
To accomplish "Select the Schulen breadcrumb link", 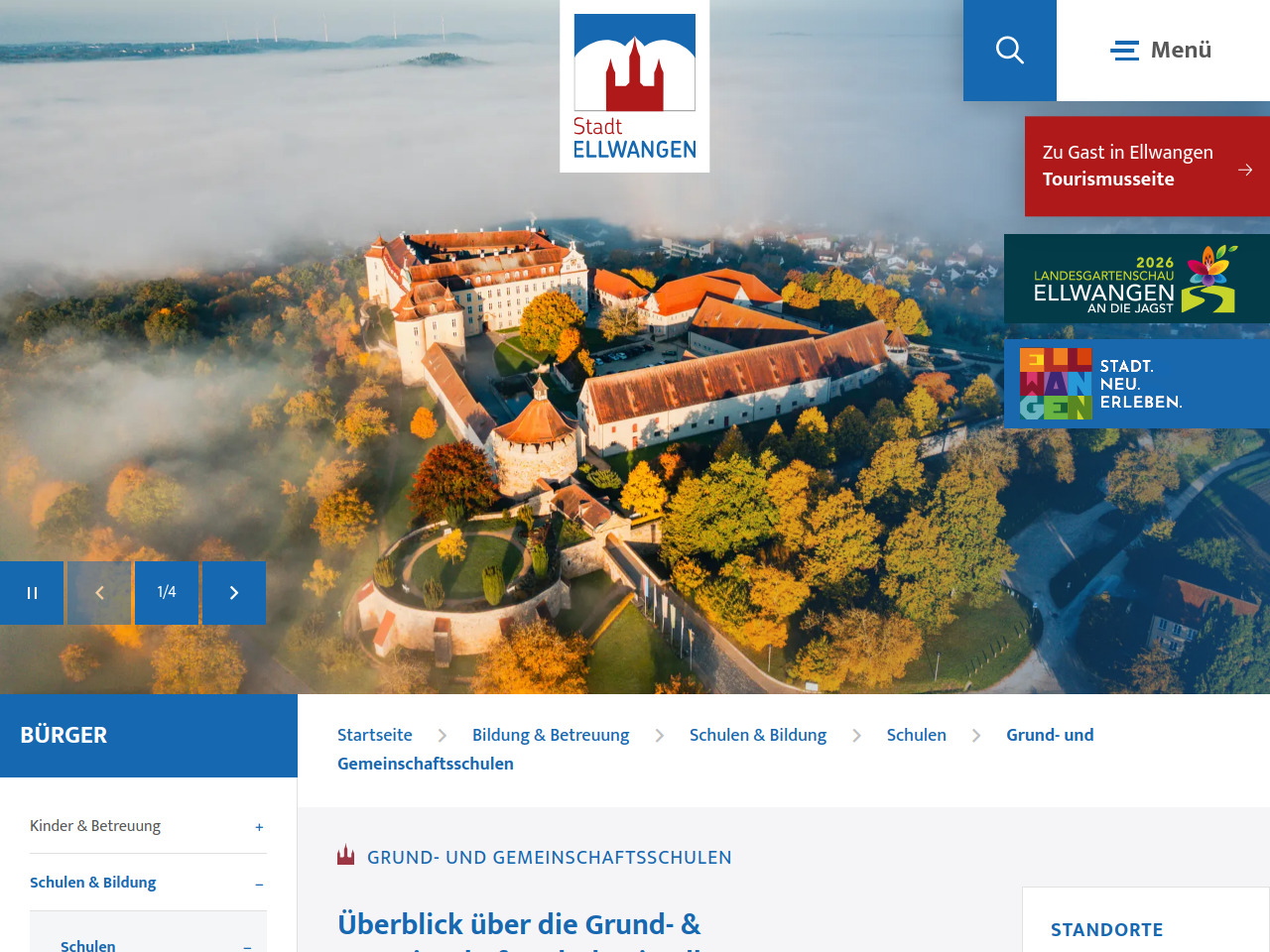I will (916, 735).
